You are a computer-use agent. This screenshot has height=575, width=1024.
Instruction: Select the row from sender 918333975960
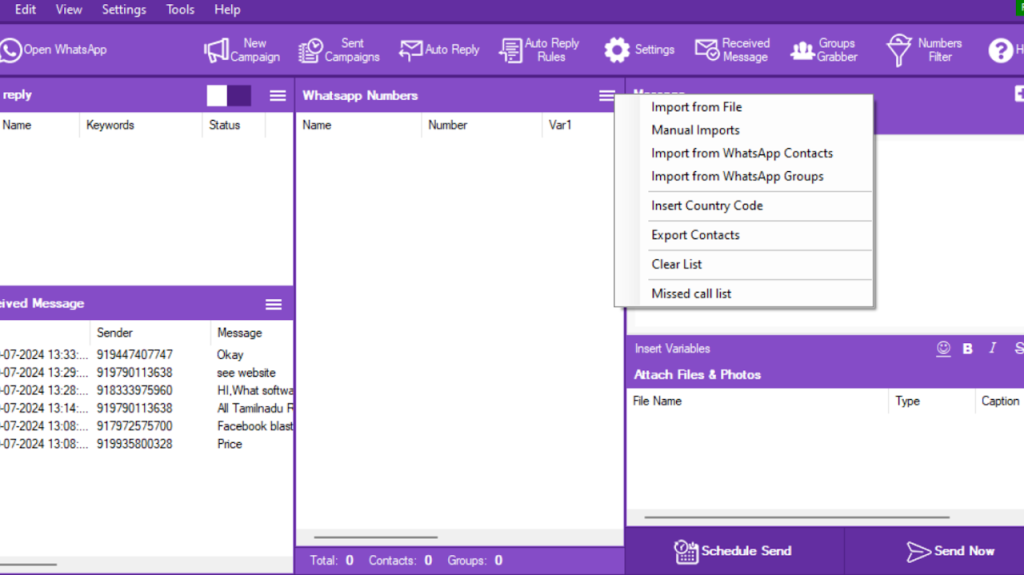(147, 390)
